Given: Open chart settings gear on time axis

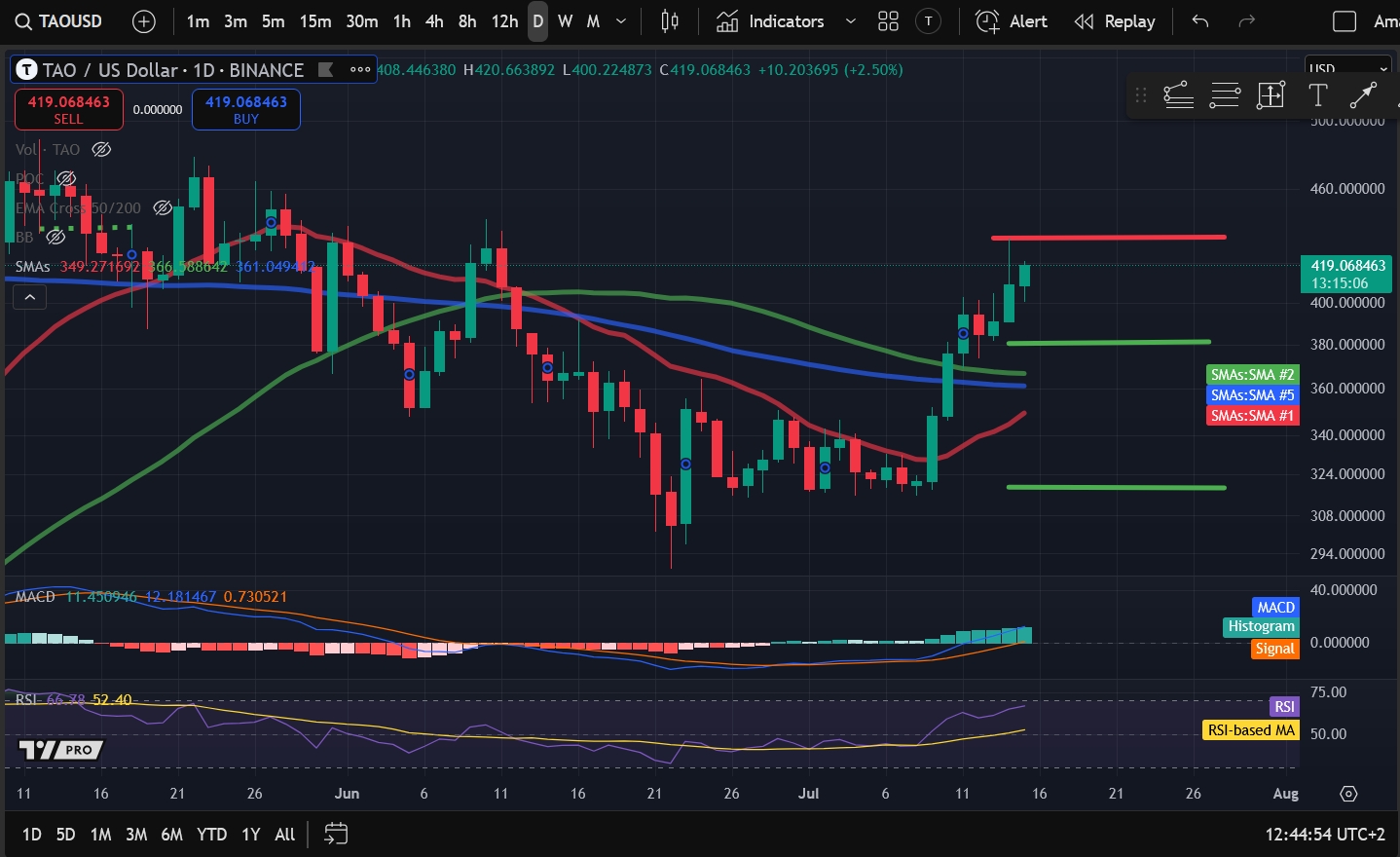Looking at the screenshot, I should [1348, 794].
